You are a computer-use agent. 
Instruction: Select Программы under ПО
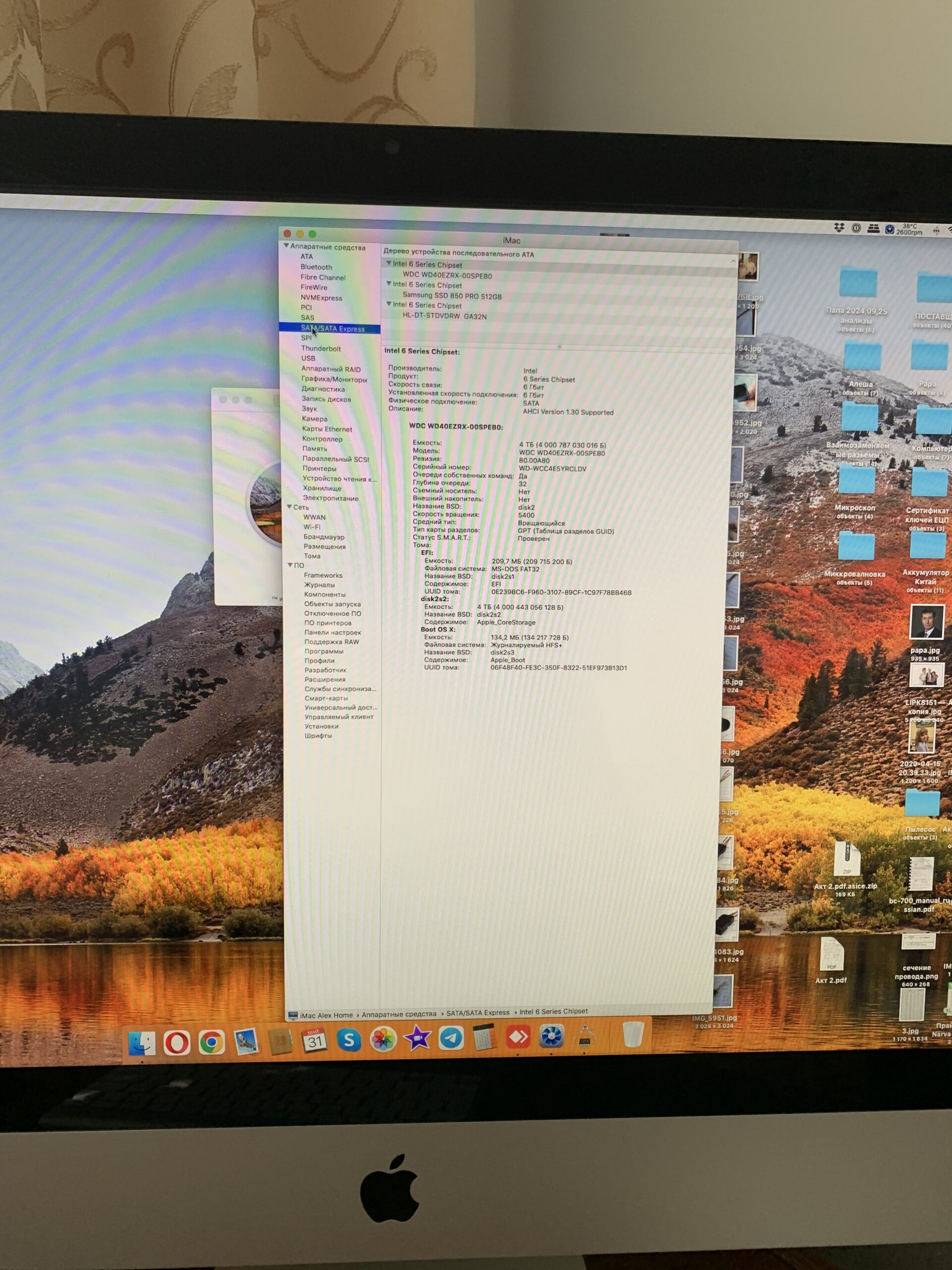pos(324,651)
